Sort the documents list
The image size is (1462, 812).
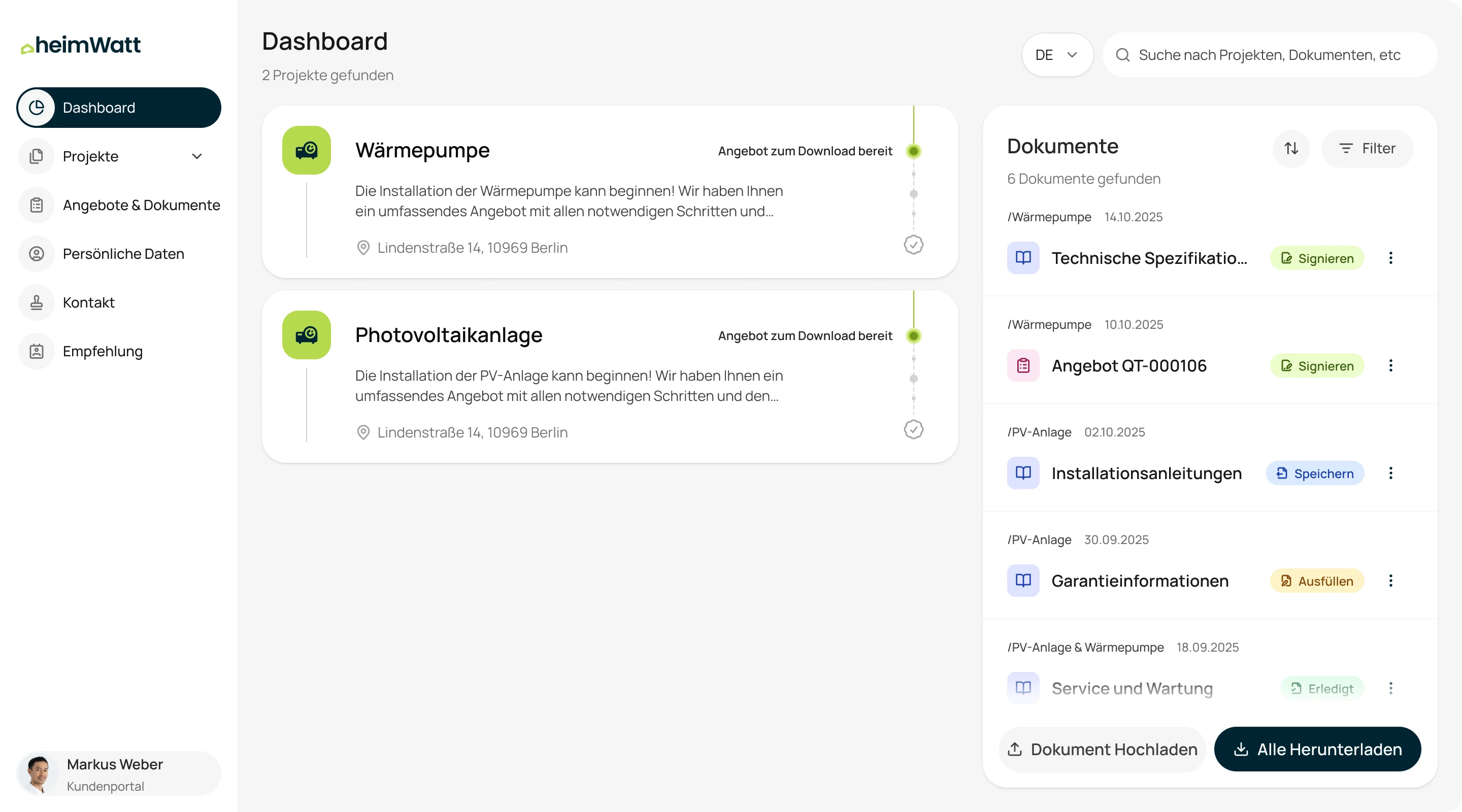tap(1291, 149)
